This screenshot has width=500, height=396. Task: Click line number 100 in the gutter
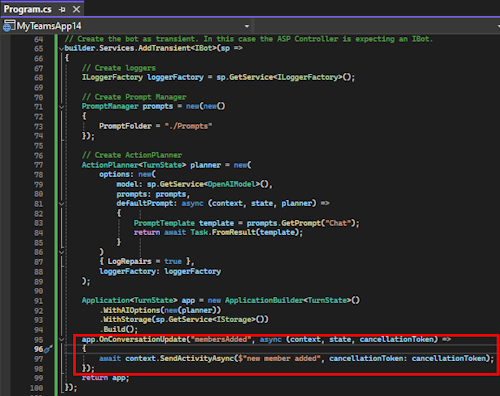(36, 388)
